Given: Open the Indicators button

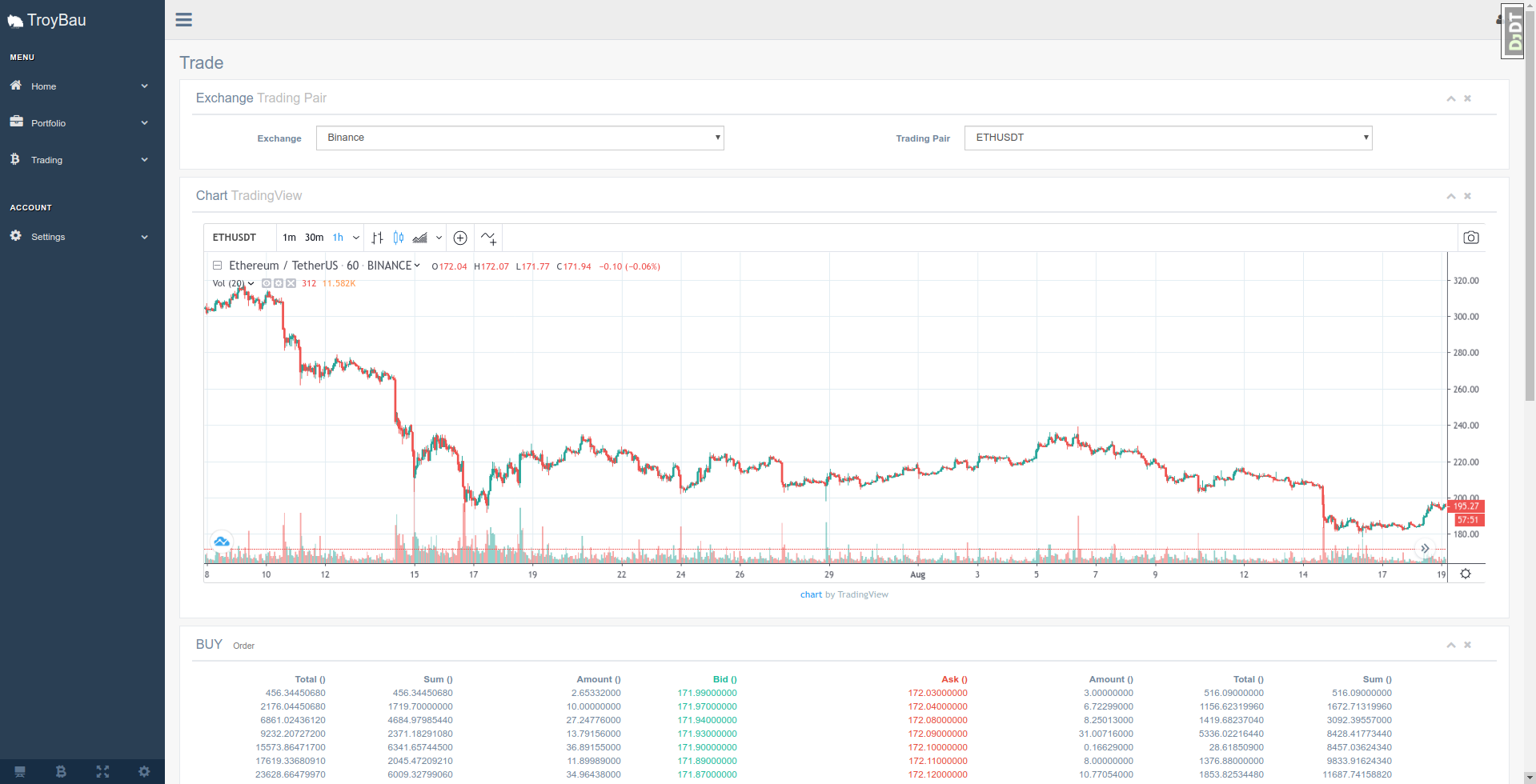Looking at the screenshot, I should tap(488, 238).
